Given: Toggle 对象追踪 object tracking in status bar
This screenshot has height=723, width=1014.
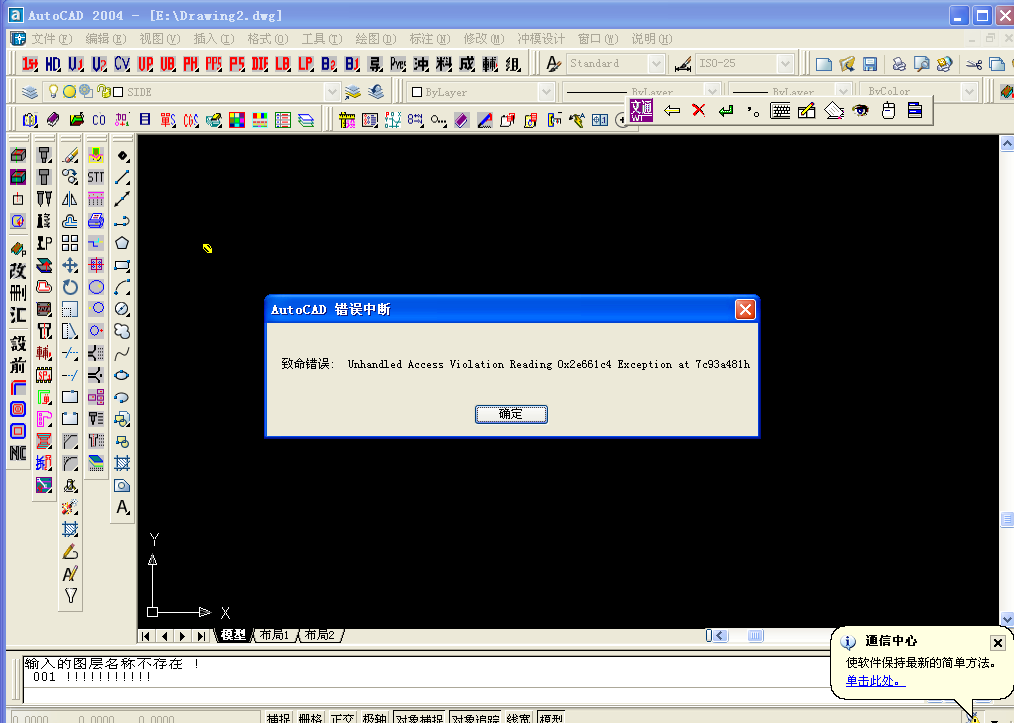Looking at the screenshot, I should pyautogui.click(x=475, y=718).
